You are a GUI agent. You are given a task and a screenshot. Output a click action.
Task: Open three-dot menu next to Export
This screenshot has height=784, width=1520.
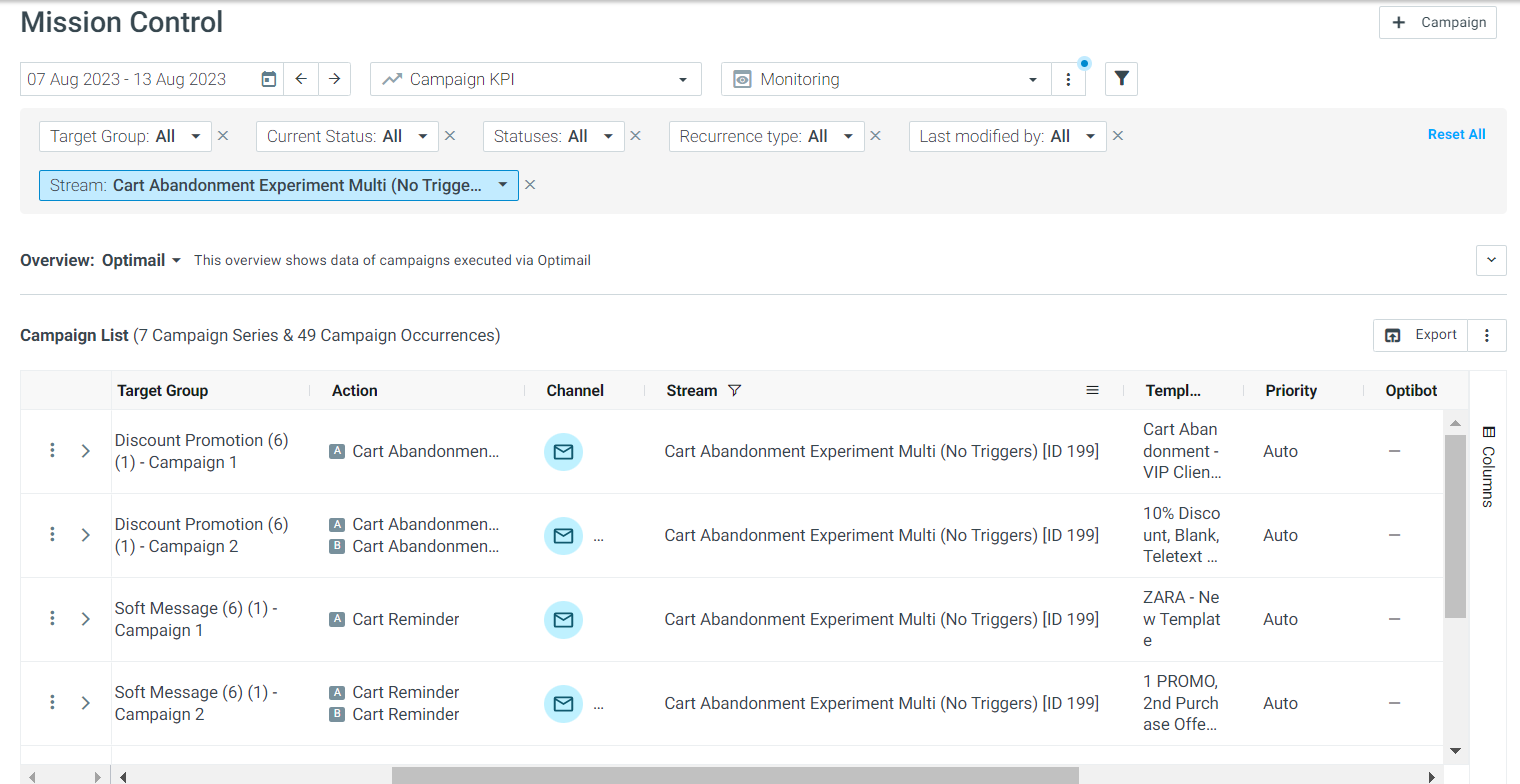1487,335
